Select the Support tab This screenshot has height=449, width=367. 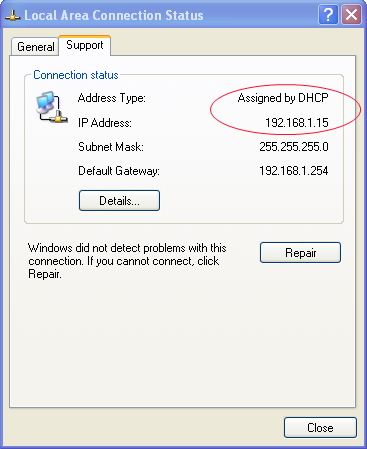[85, 45]
